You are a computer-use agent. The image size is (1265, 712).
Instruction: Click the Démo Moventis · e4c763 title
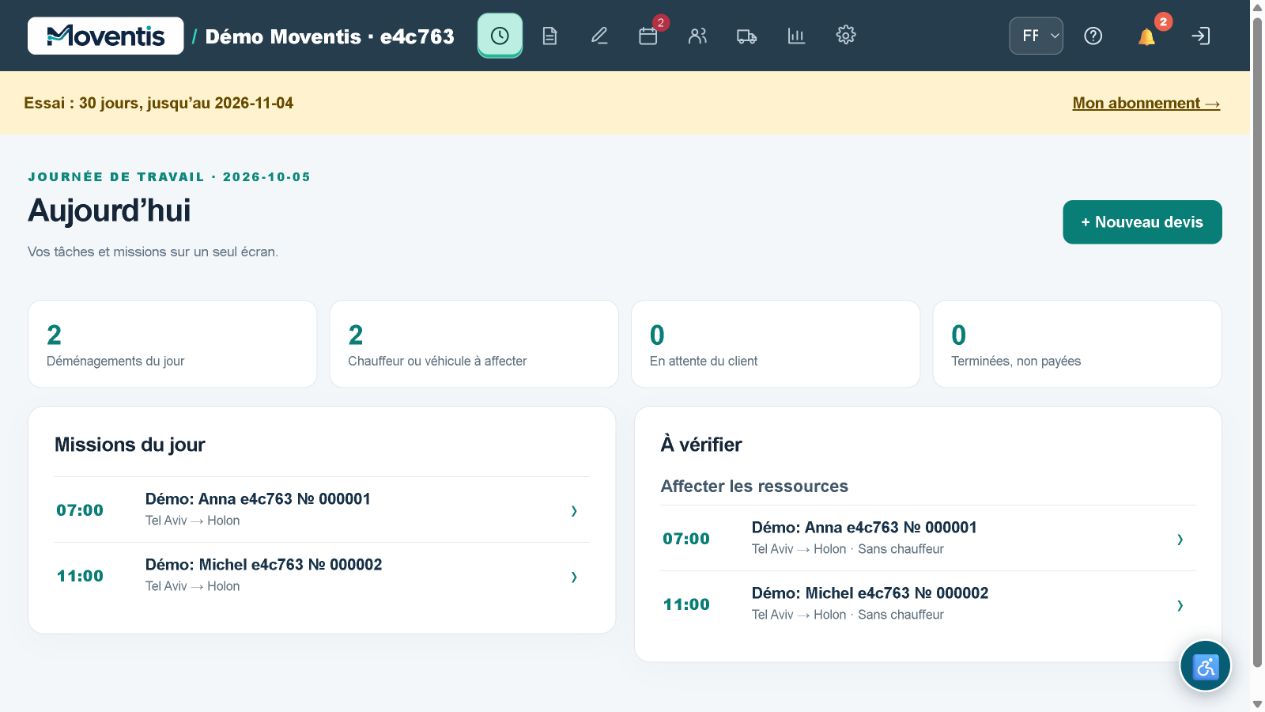(330, 37)
